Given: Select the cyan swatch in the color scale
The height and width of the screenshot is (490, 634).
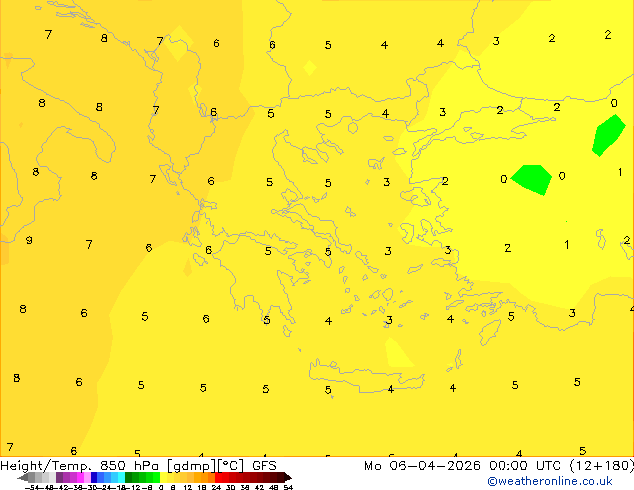Looking at the screenshot, I should click(121, 477).
